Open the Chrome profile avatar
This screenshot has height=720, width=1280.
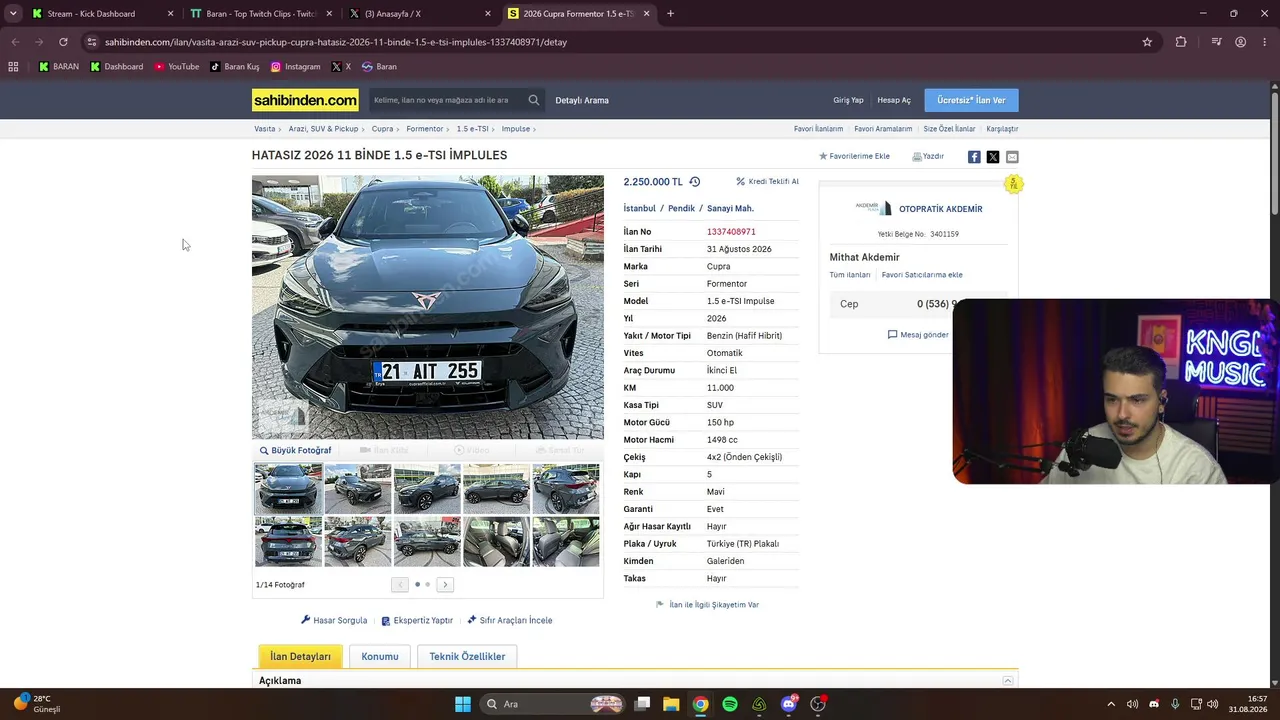1240,42
